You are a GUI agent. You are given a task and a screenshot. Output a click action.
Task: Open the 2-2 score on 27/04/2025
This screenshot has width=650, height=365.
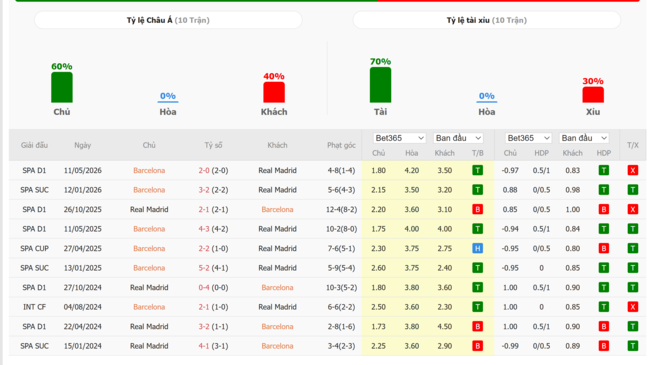(204, 248)
